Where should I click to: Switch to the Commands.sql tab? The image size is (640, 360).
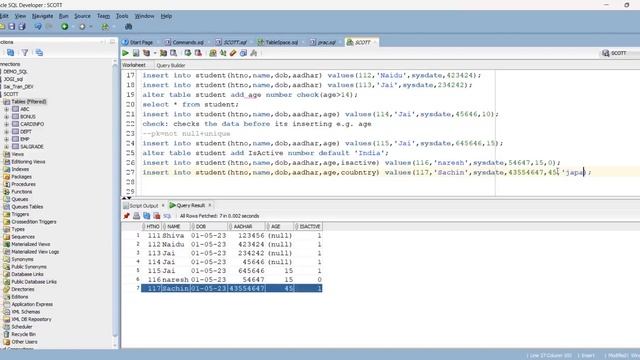pyautogui.click(x=184, y=42)
